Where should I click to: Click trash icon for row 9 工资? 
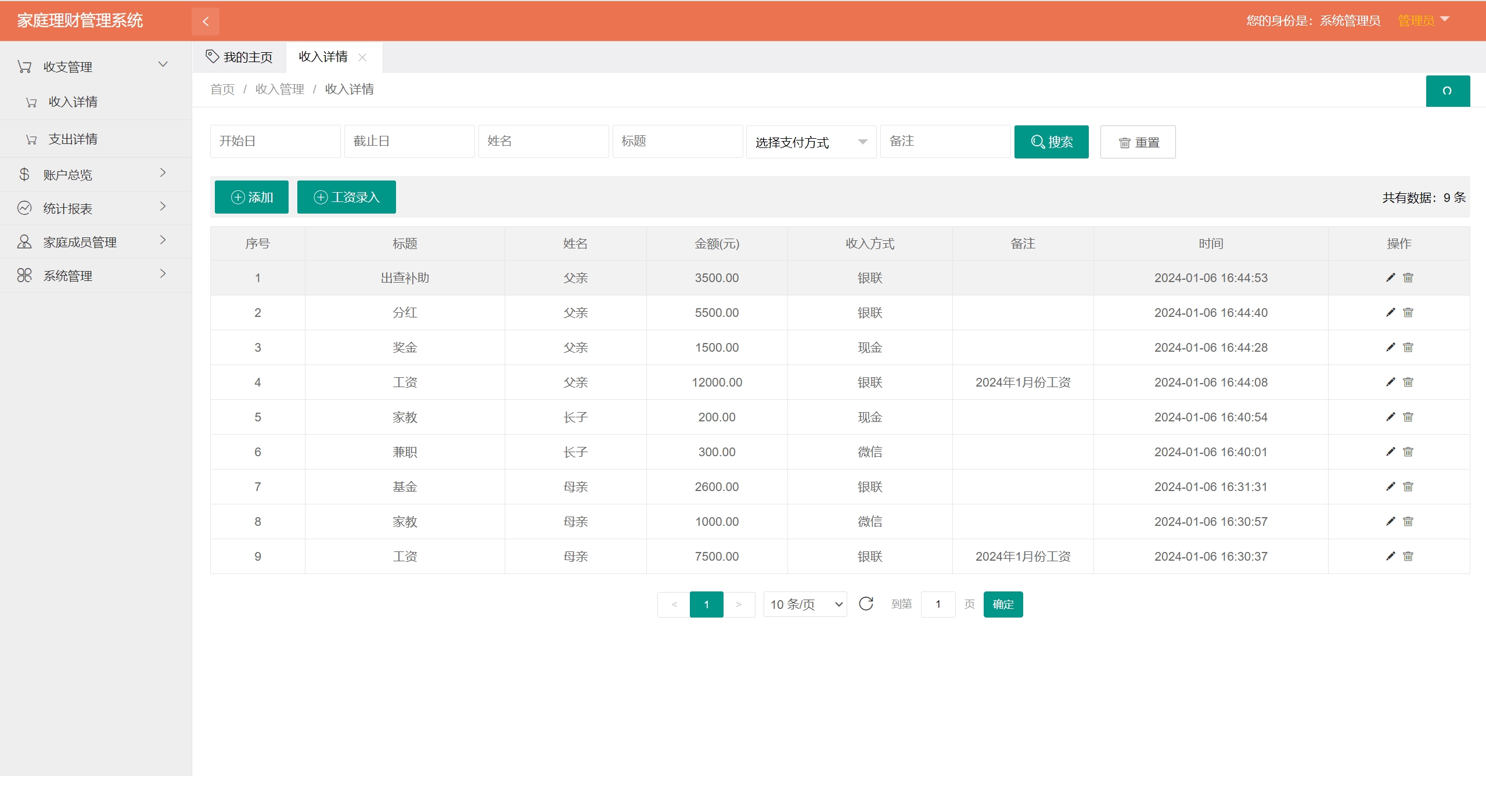[1408, 556]
